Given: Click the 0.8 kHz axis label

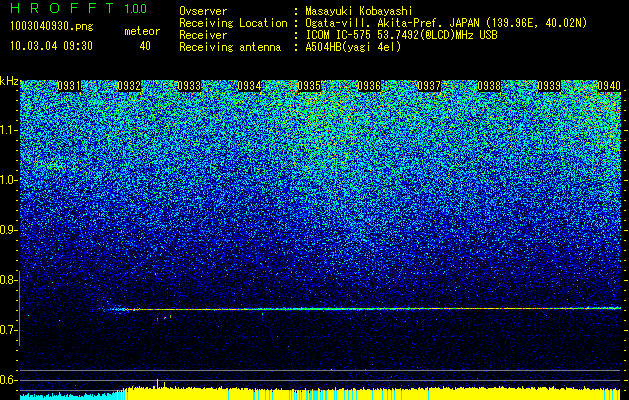Looking at the screenshot, I should coord(8,280).
